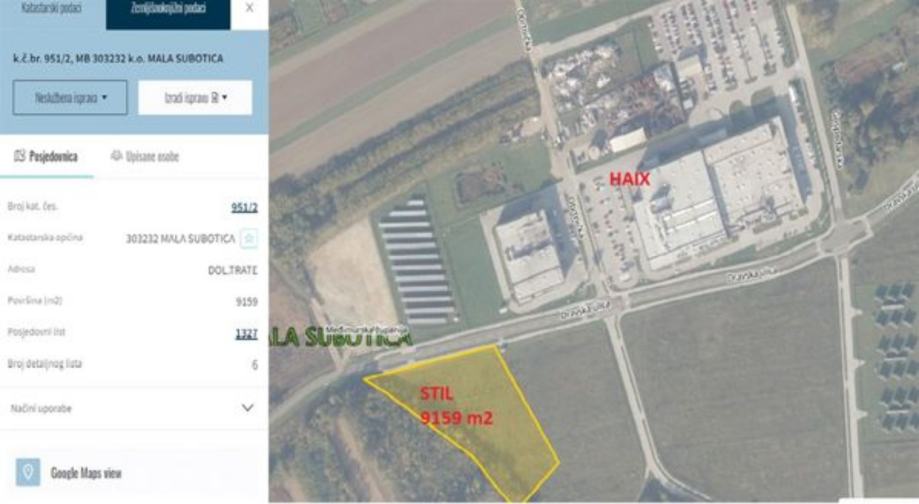The height and width of the screenshot is (504, 919).
Task: Click the HAIX label on the map
Action: (629, 179)
